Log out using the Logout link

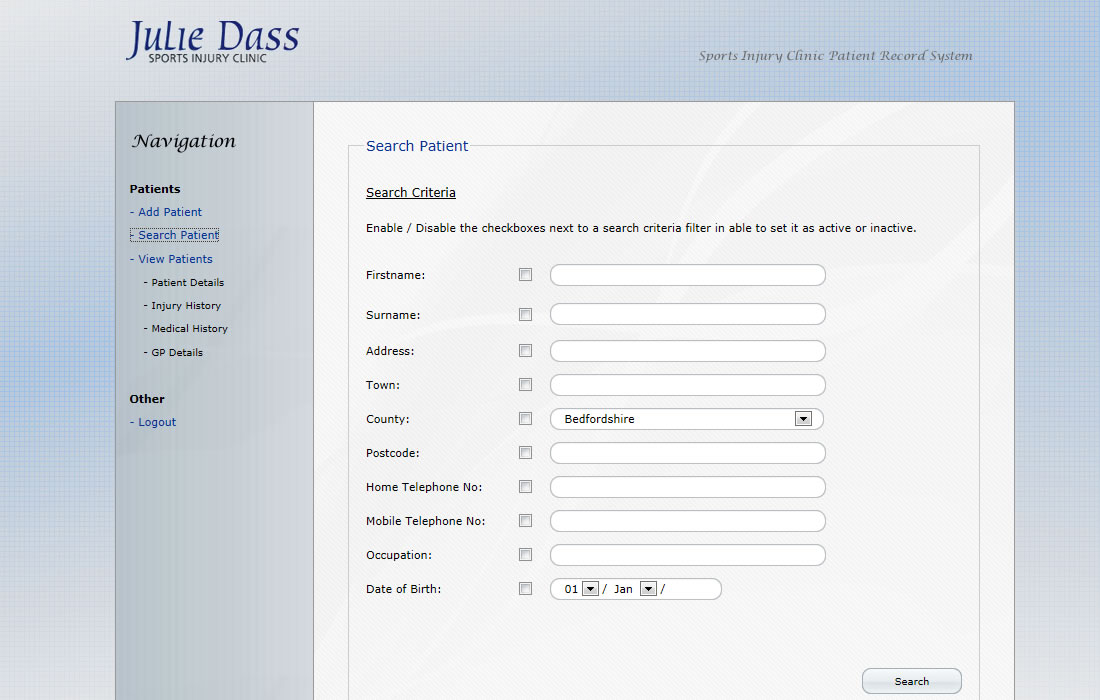[157, 422]
